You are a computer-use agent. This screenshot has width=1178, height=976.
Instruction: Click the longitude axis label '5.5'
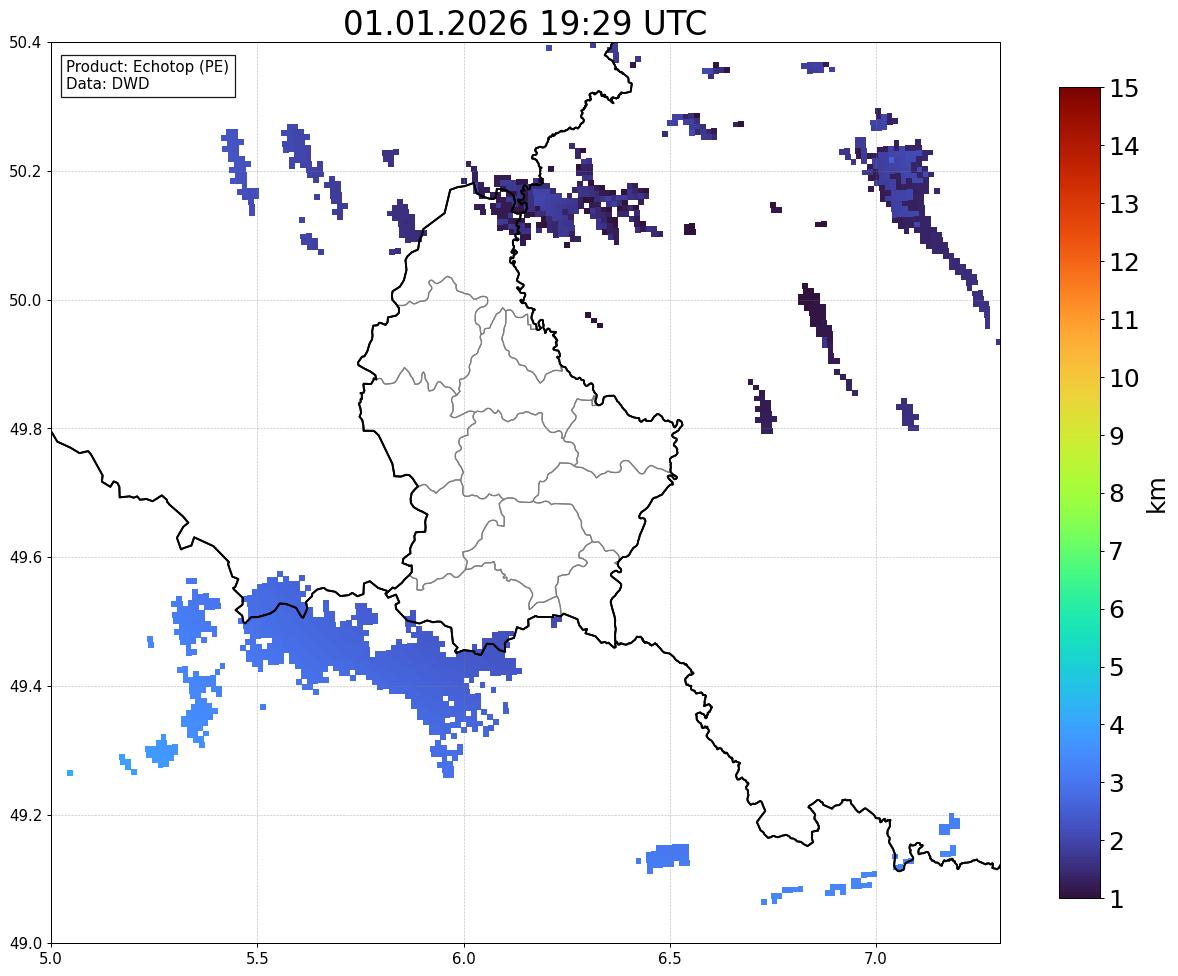point(257,959)
